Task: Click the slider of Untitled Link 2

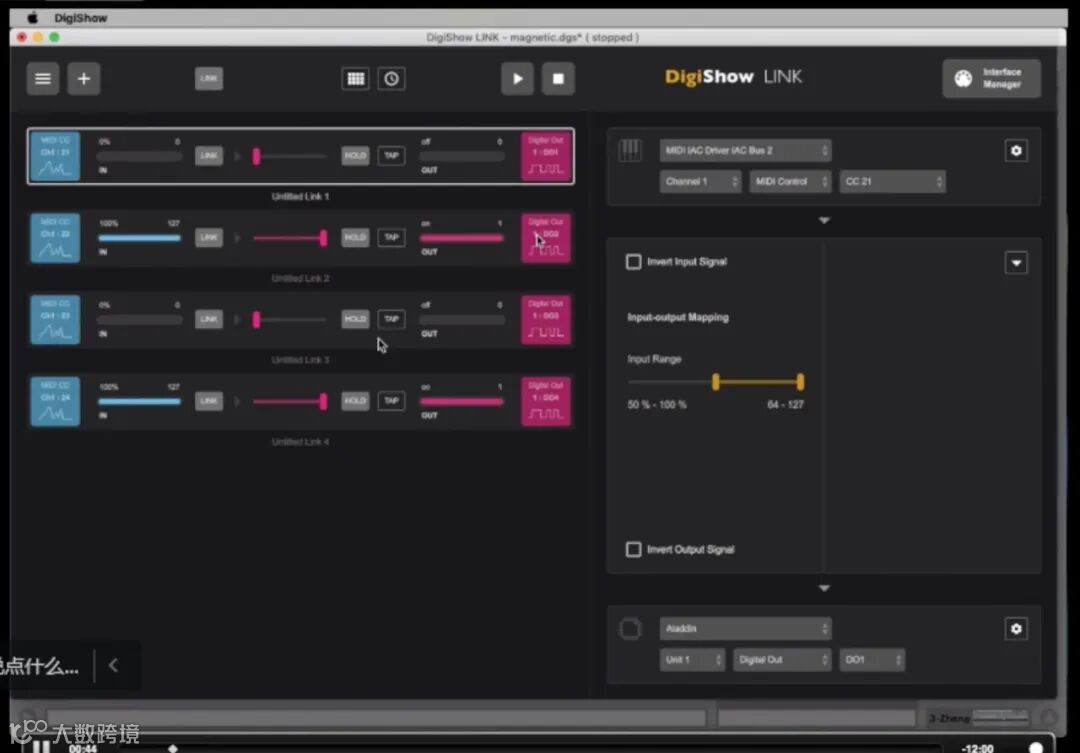Action: [289, 238]
